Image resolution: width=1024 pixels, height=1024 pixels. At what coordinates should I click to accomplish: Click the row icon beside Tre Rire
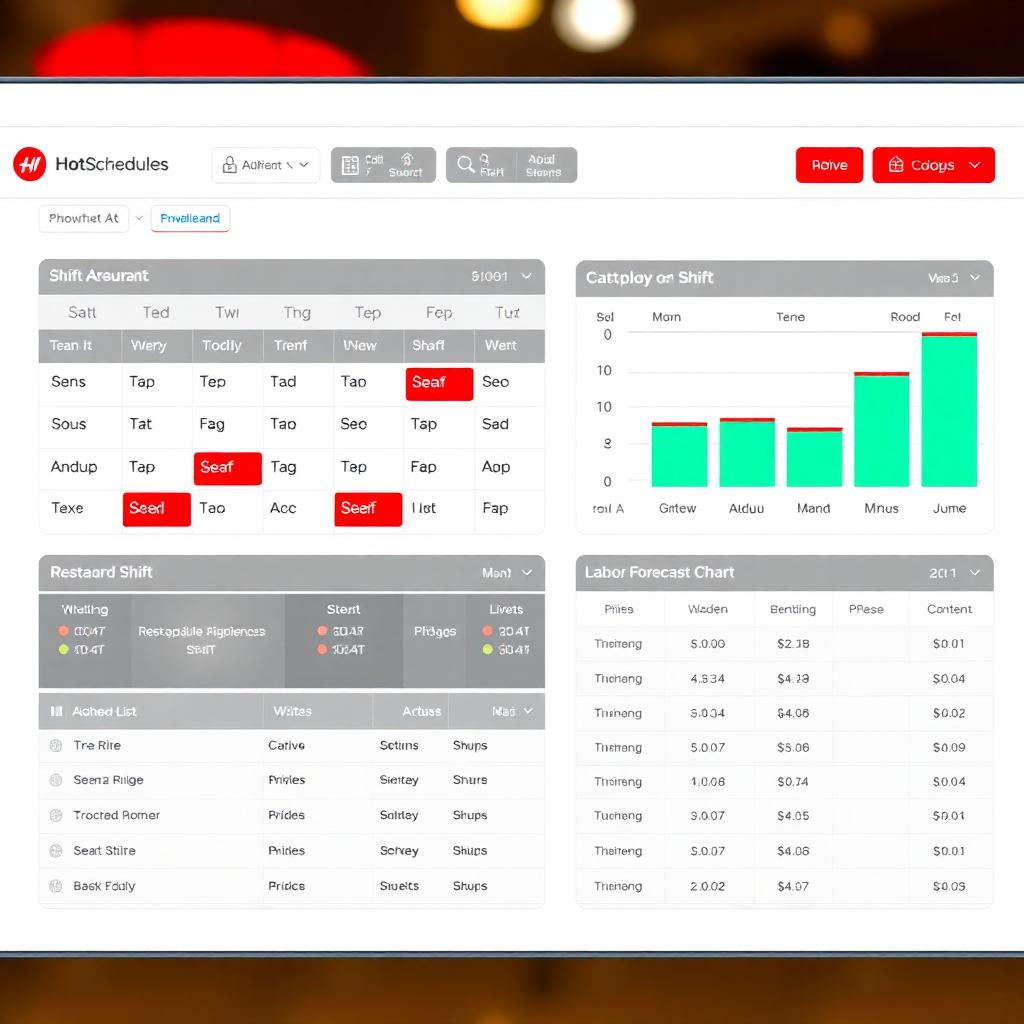56,745
